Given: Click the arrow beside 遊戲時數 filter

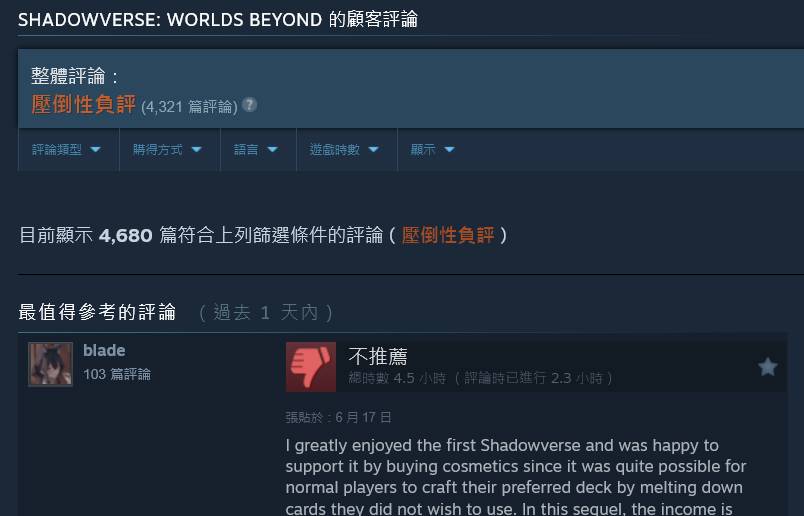Looking at the screenshot, I should (x=373, y=150).
